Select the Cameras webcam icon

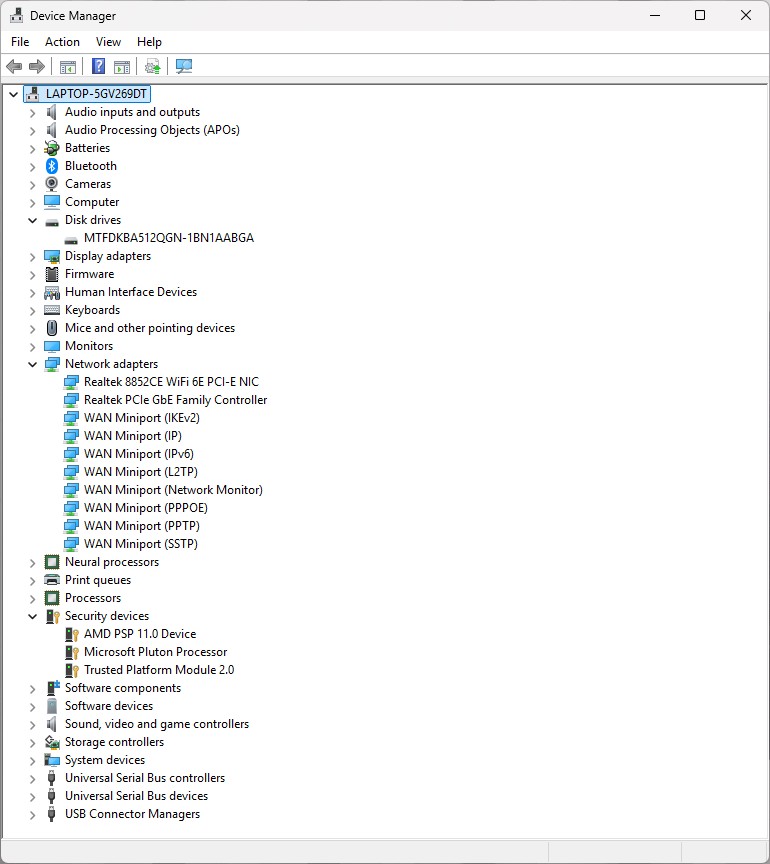click(x=52, y=184)
